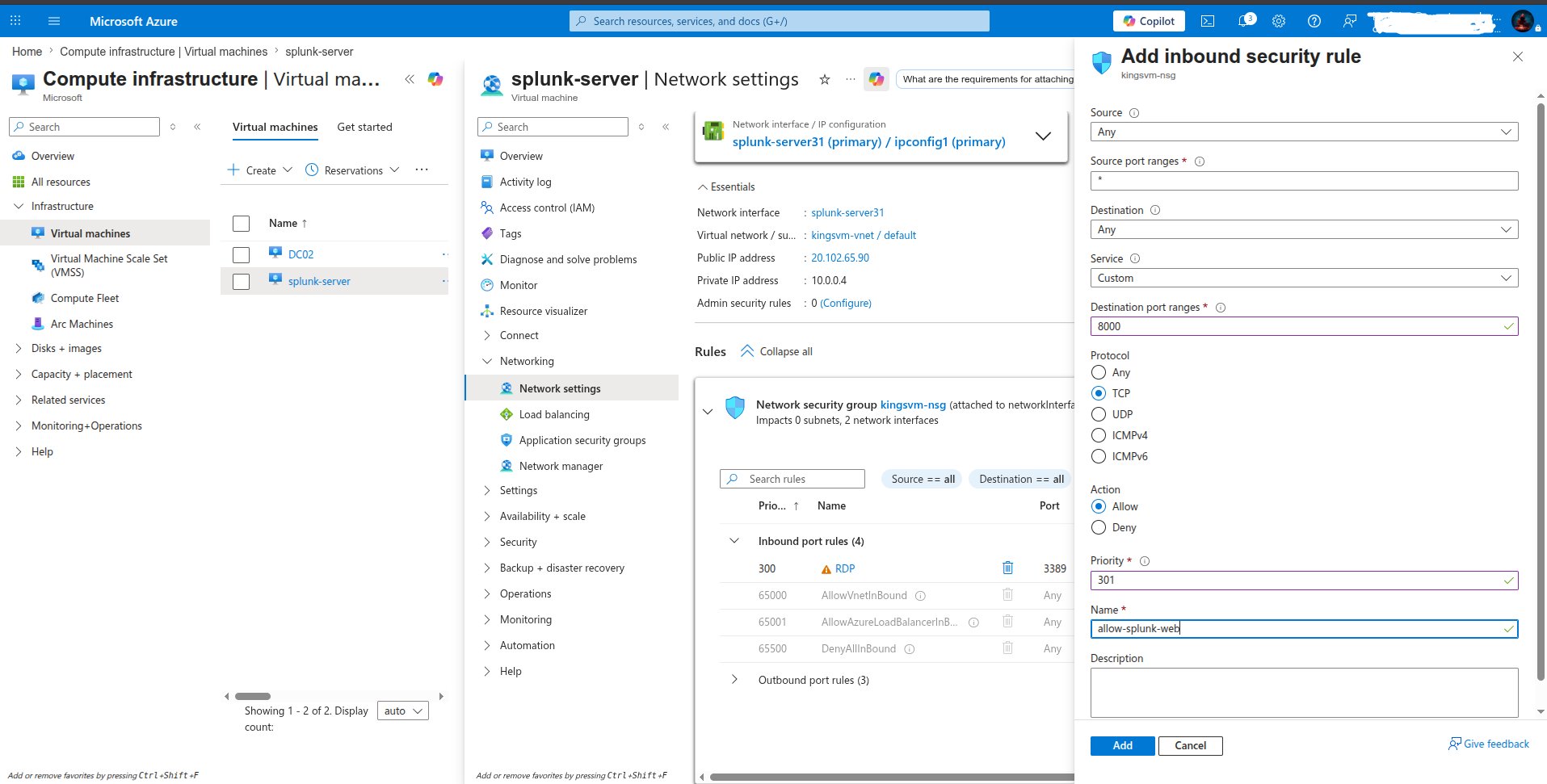Choose the Deny action radio button
Image resolution: width=1547 pixels, height=784 pixels.
(x=1099, y=527)
